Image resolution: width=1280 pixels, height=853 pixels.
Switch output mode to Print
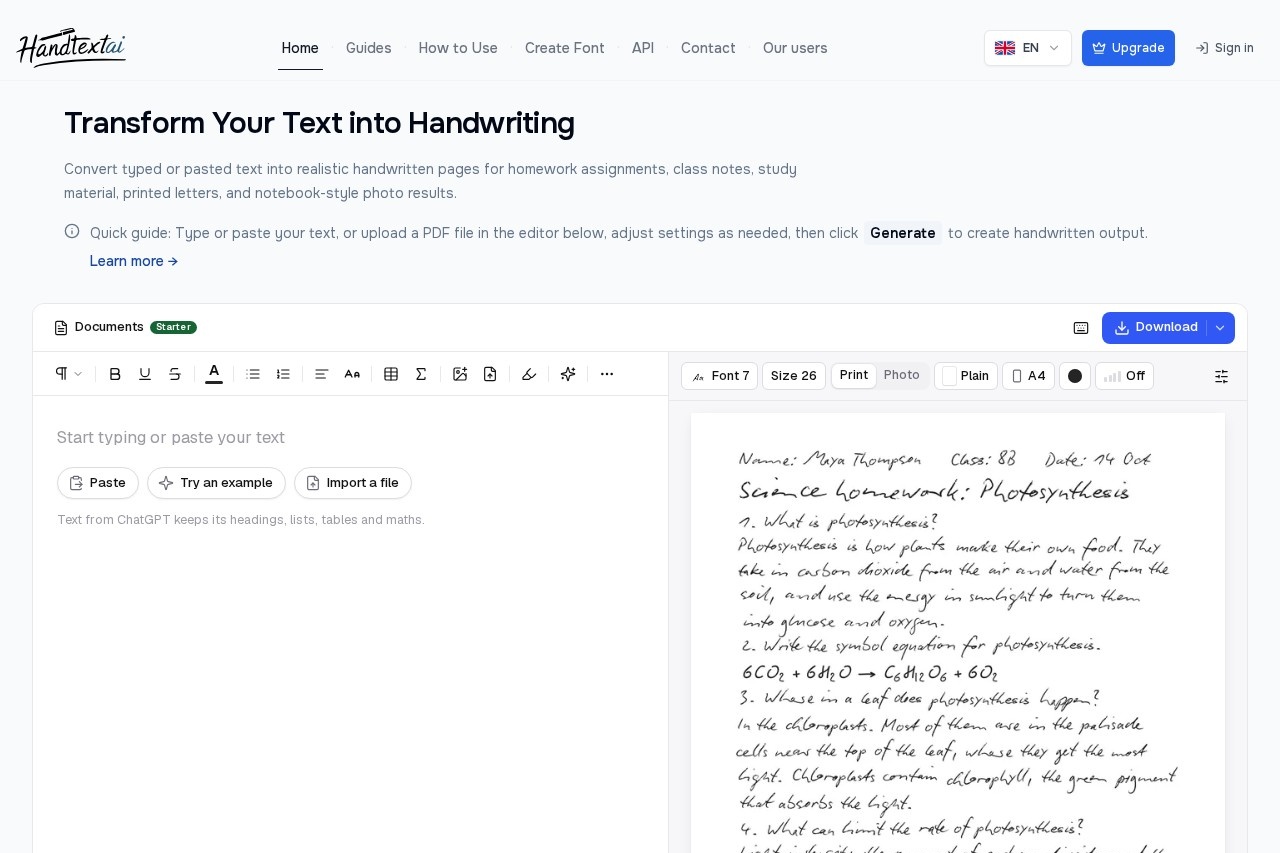[854, 375]
